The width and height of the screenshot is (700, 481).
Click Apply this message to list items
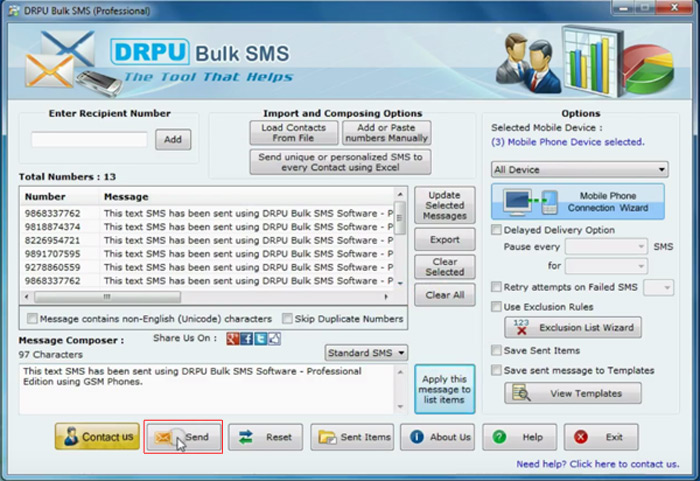(445, 389)
